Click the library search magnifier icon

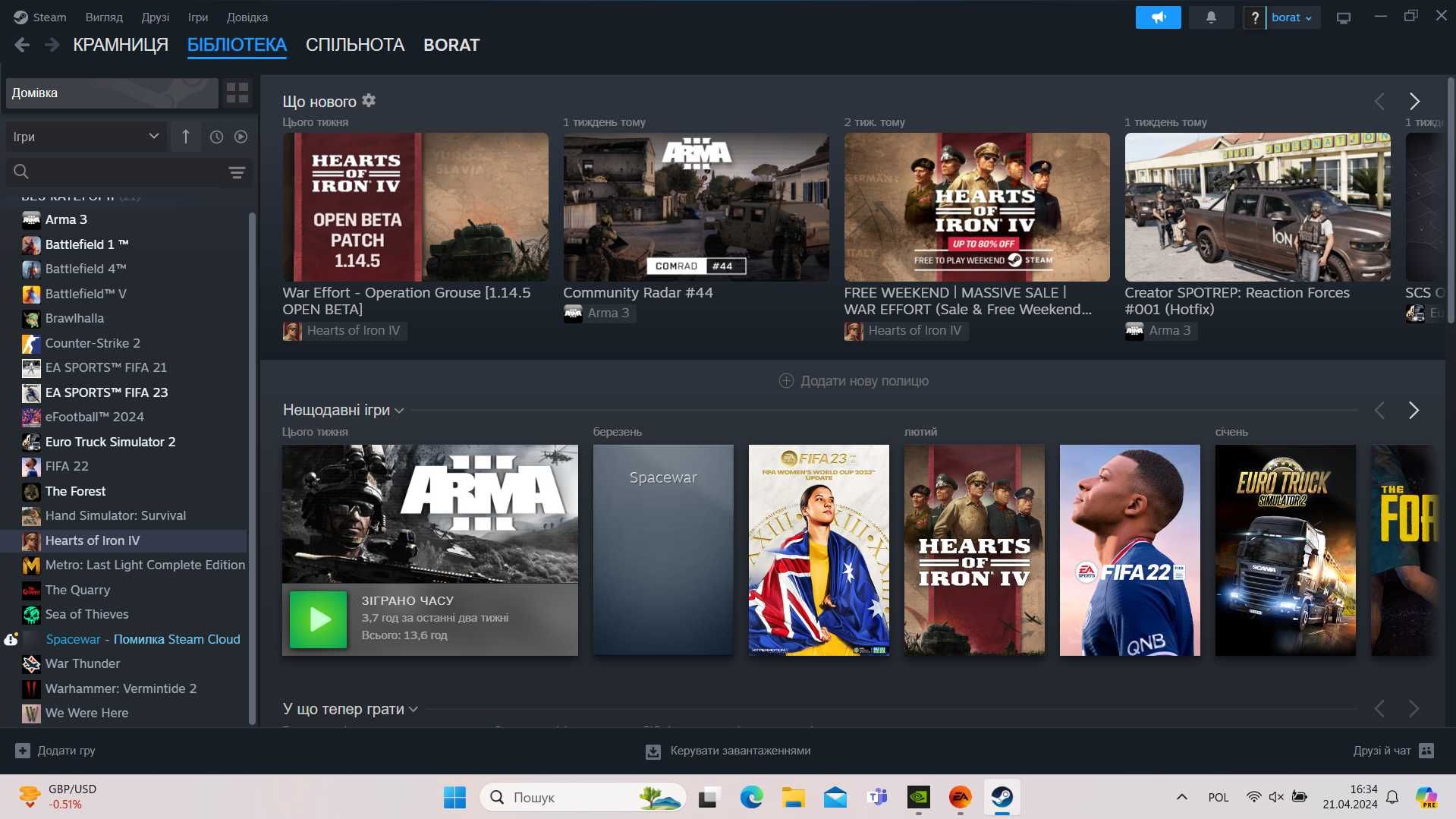pos(21,172)
